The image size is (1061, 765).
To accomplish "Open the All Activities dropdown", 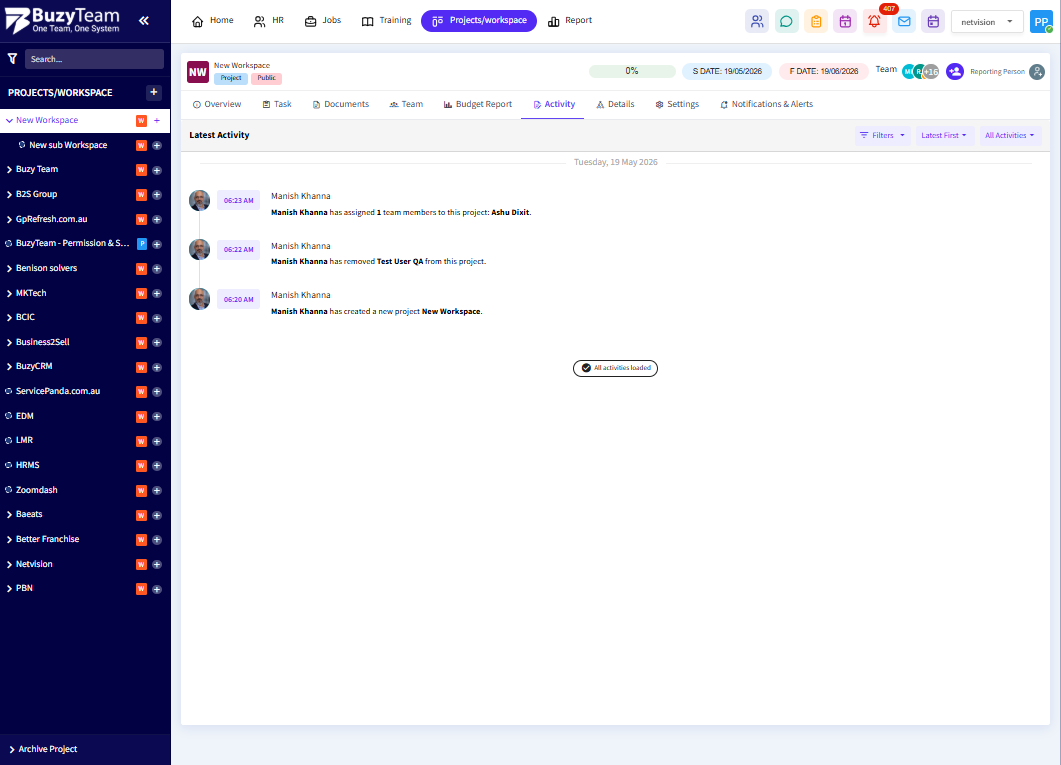I will [x=1010, y=135].
